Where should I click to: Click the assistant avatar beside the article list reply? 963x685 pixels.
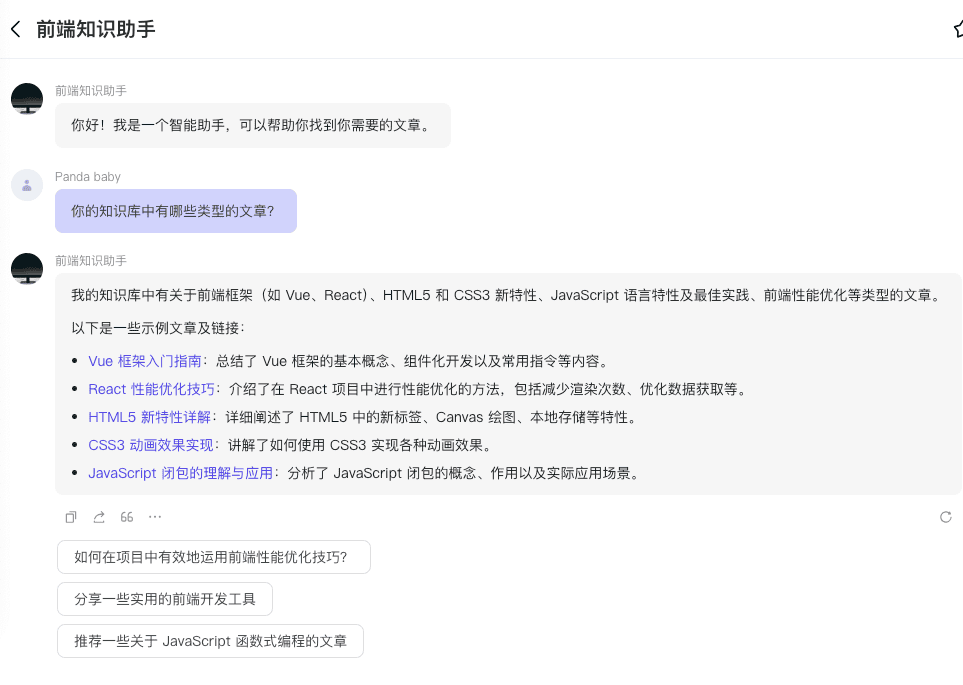(27, 269)
